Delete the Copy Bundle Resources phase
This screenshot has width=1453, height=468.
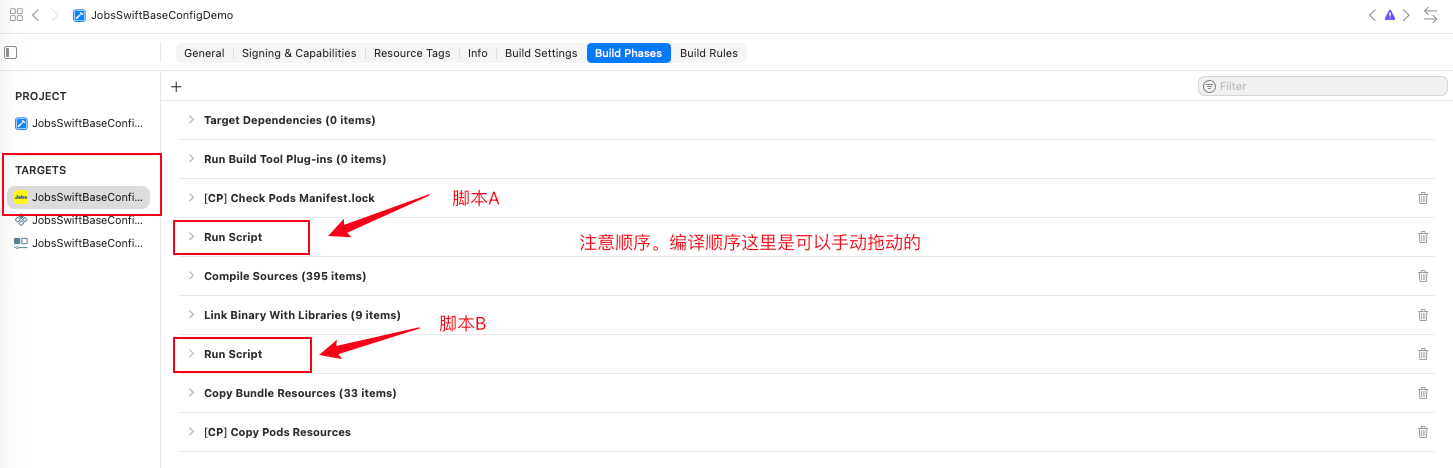(1423, 393)
